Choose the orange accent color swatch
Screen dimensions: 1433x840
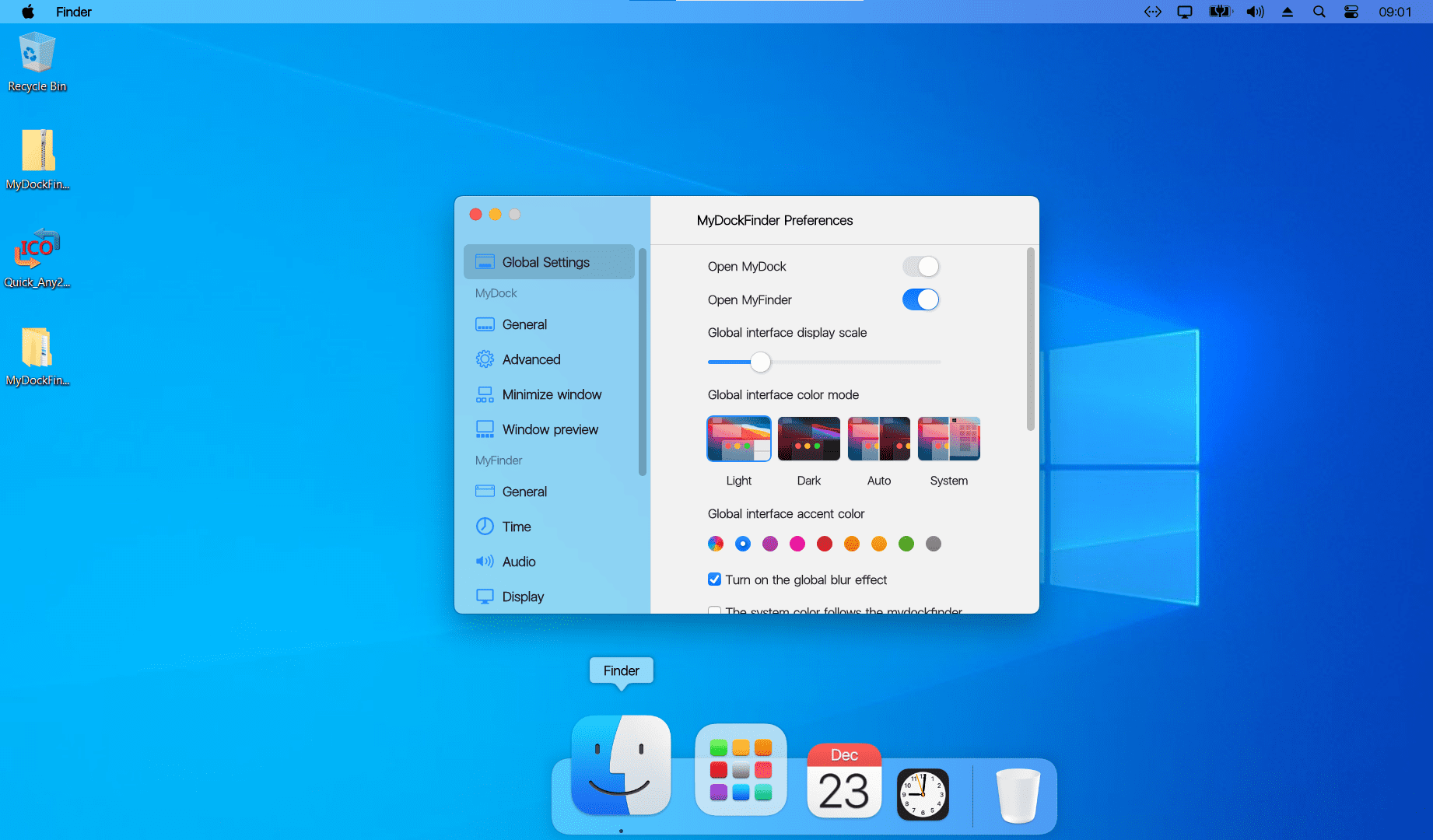pyautogui.click(x=852, y=544)
